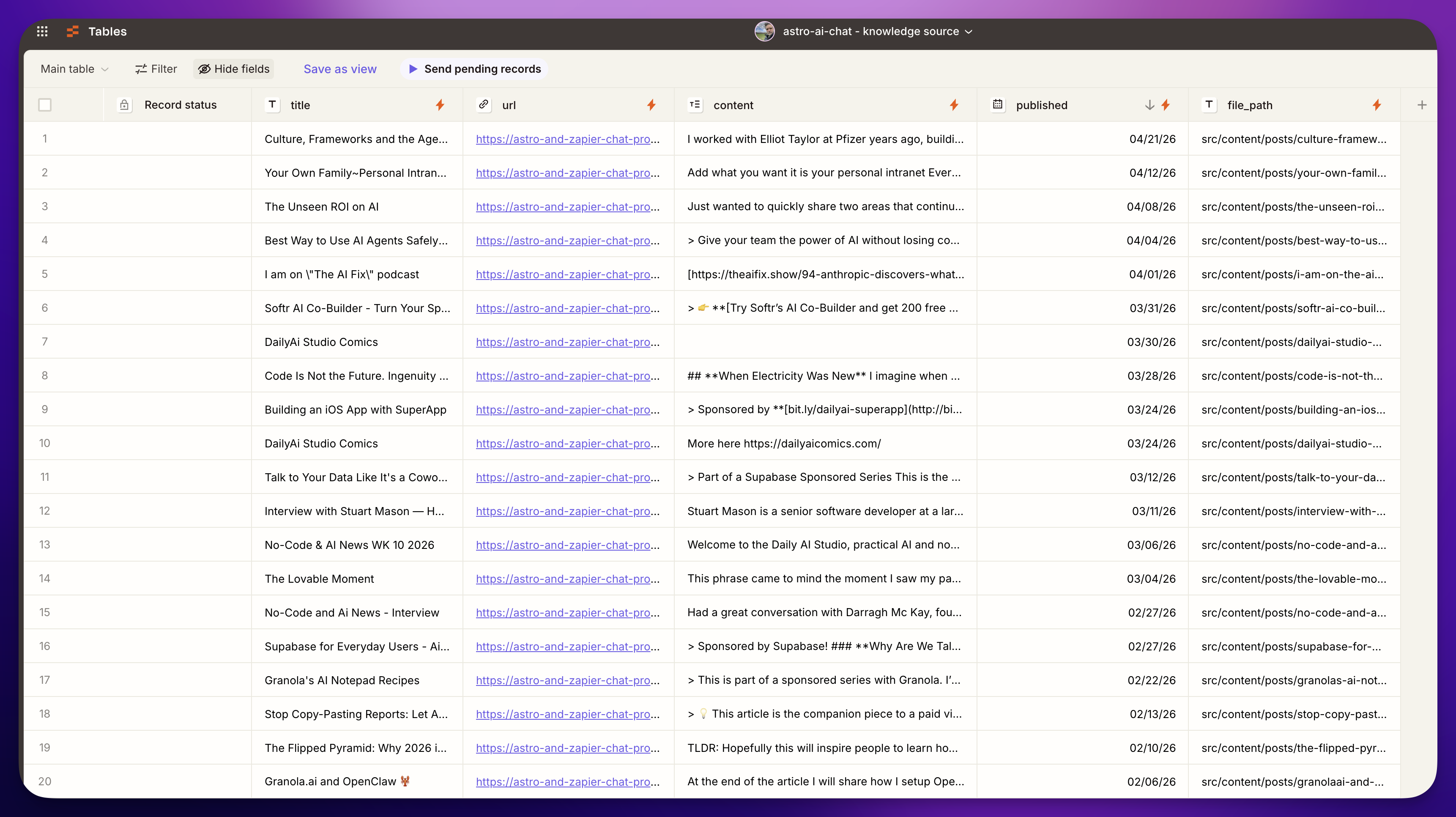Click the filter sliders icon
The width and height of the screenshot is (1456, 817).
click(141, 69)
